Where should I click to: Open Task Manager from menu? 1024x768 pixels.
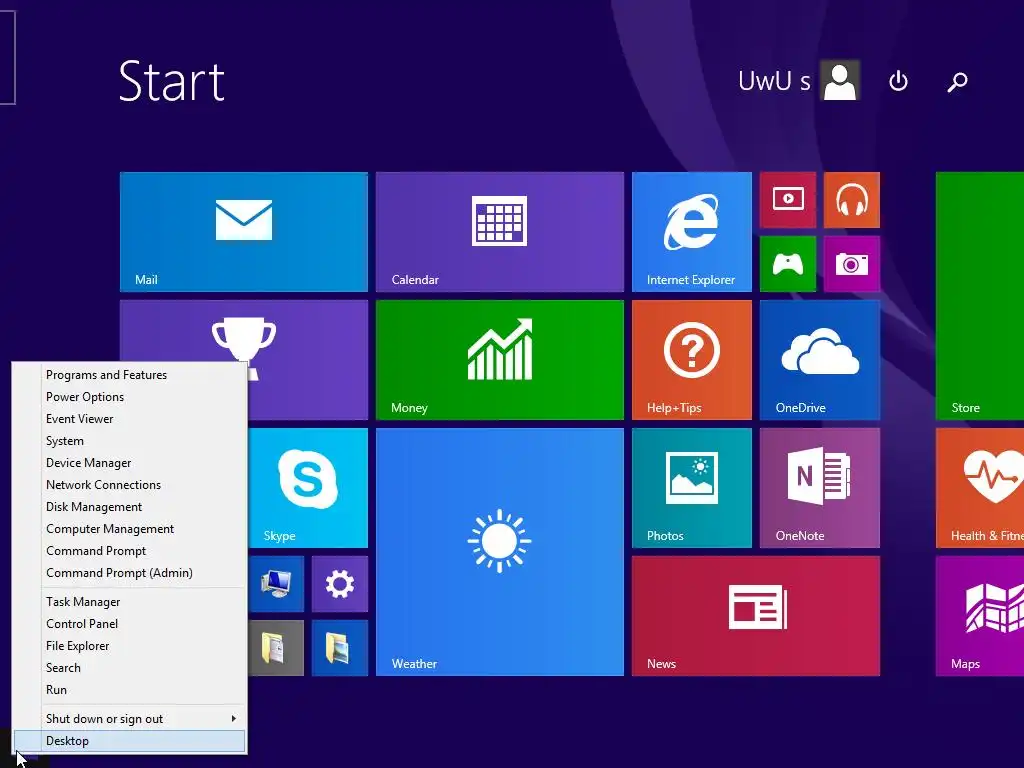[129, 601]
